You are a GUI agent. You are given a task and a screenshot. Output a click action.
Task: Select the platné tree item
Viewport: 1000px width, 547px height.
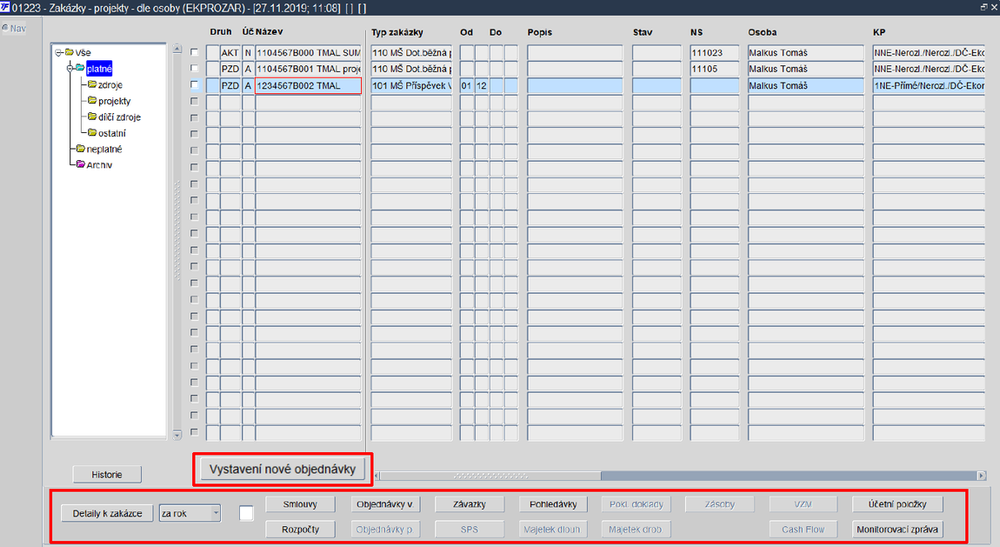(99, 68)
